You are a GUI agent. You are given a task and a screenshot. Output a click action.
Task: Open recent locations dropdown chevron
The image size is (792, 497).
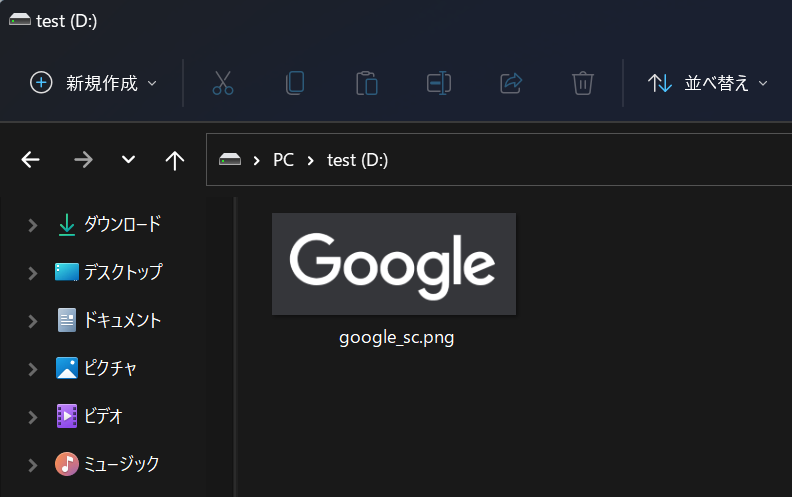[x=128, y=160]
